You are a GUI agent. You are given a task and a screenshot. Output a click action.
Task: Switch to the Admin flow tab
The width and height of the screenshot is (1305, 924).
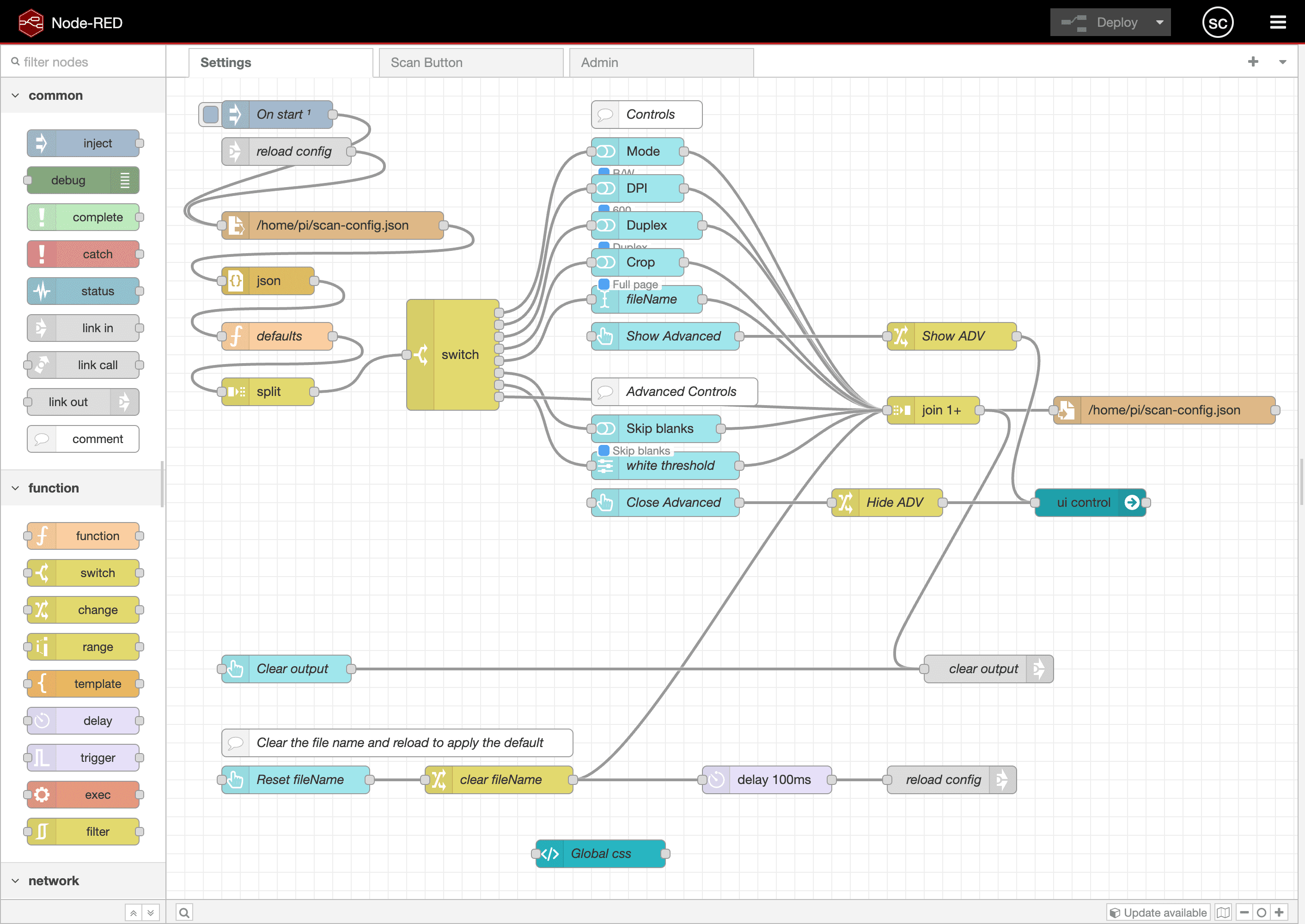tap(661, 62)
